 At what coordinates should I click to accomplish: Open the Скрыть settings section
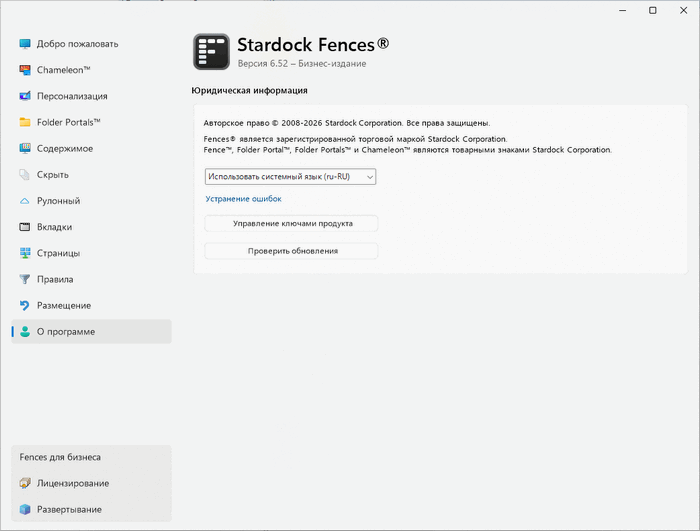92,175
